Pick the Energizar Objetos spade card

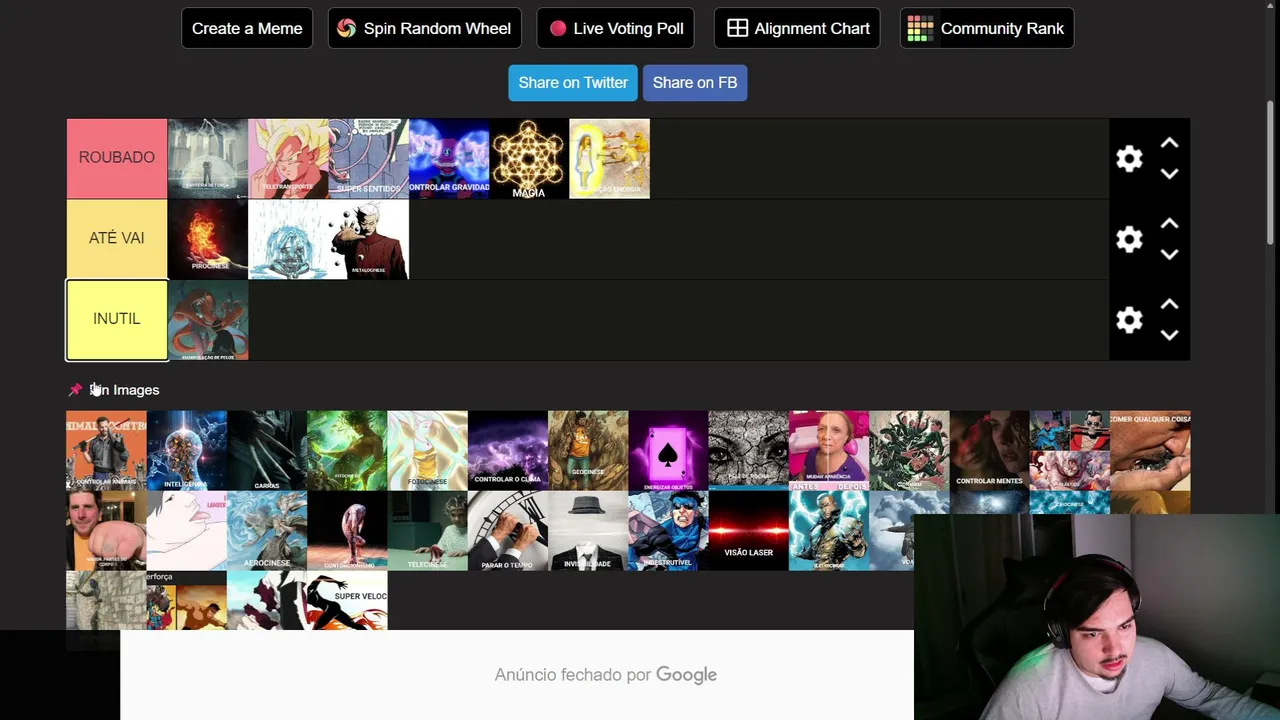point(668,450)
